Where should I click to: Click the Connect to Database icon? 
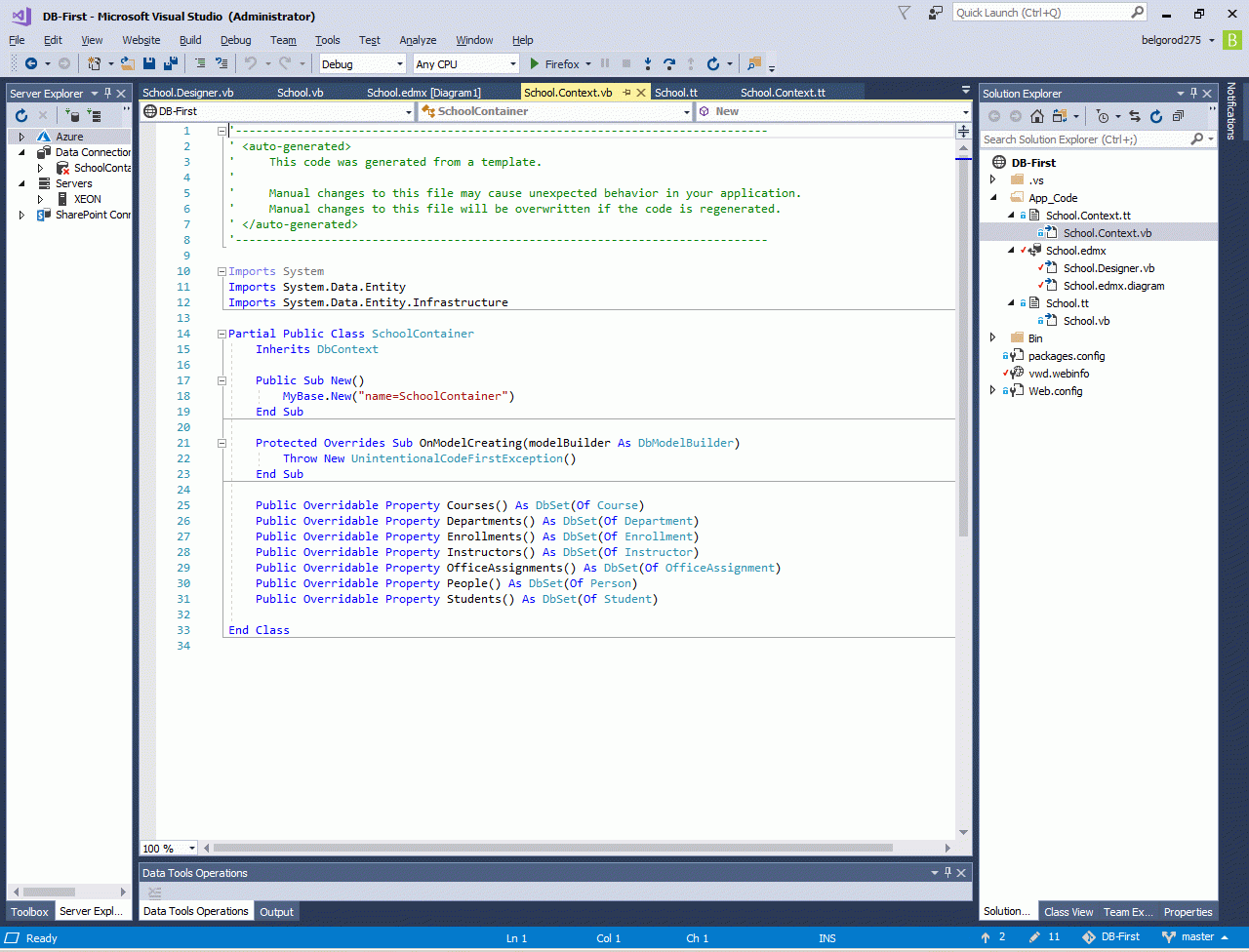(73, 116)
